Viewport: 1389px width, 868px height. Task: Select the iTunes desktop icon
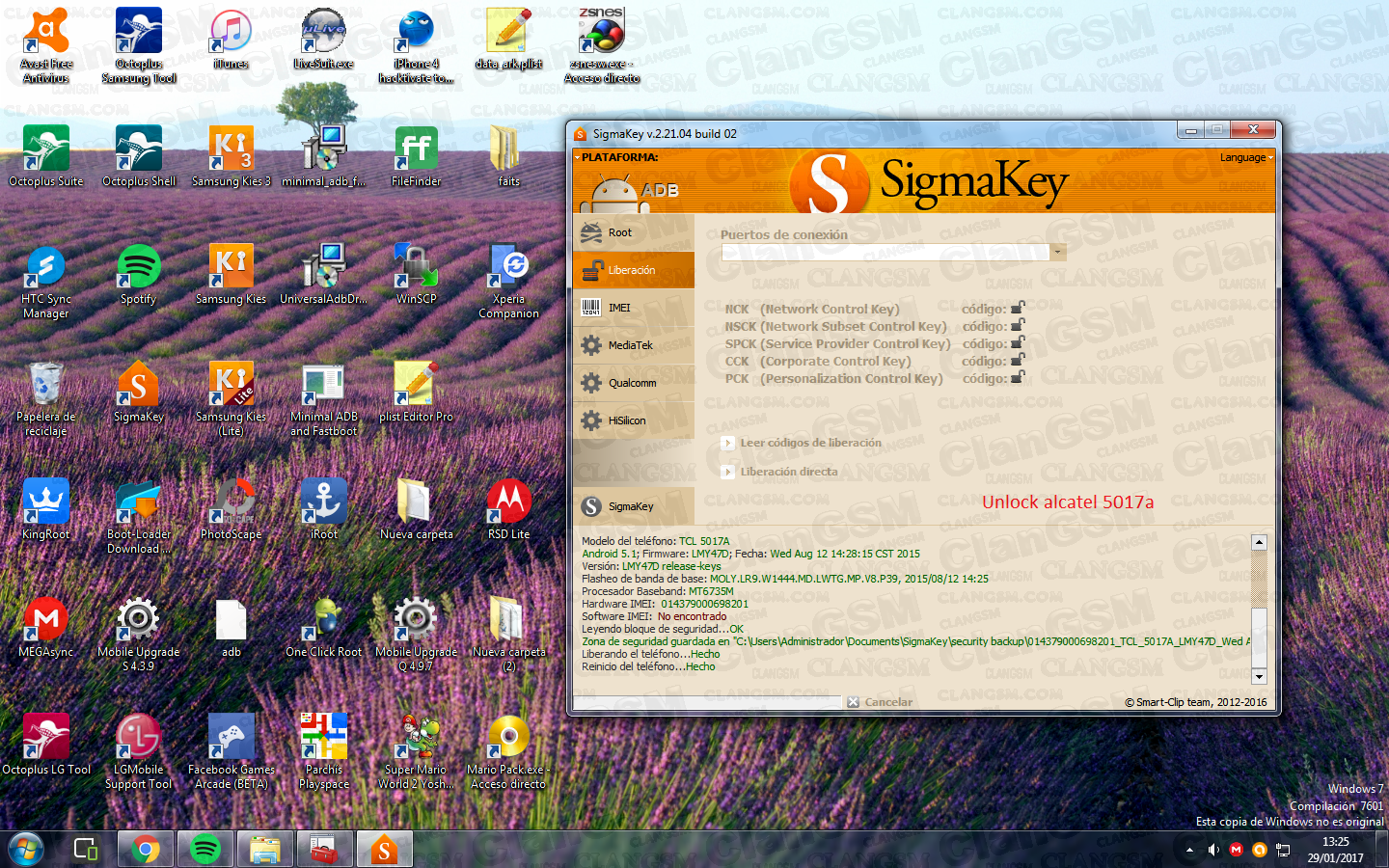pyautogui.click(x=231, y=39)
